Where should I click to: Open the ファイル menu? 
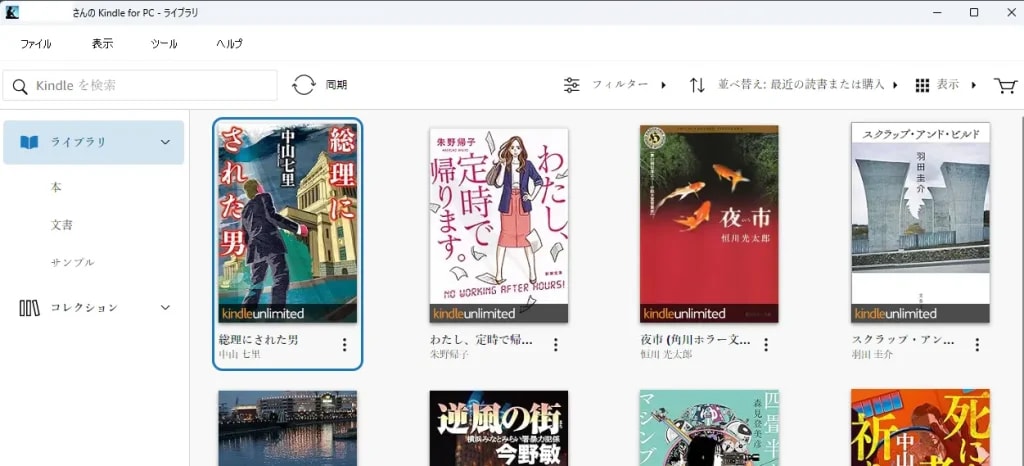click(36, 44)
